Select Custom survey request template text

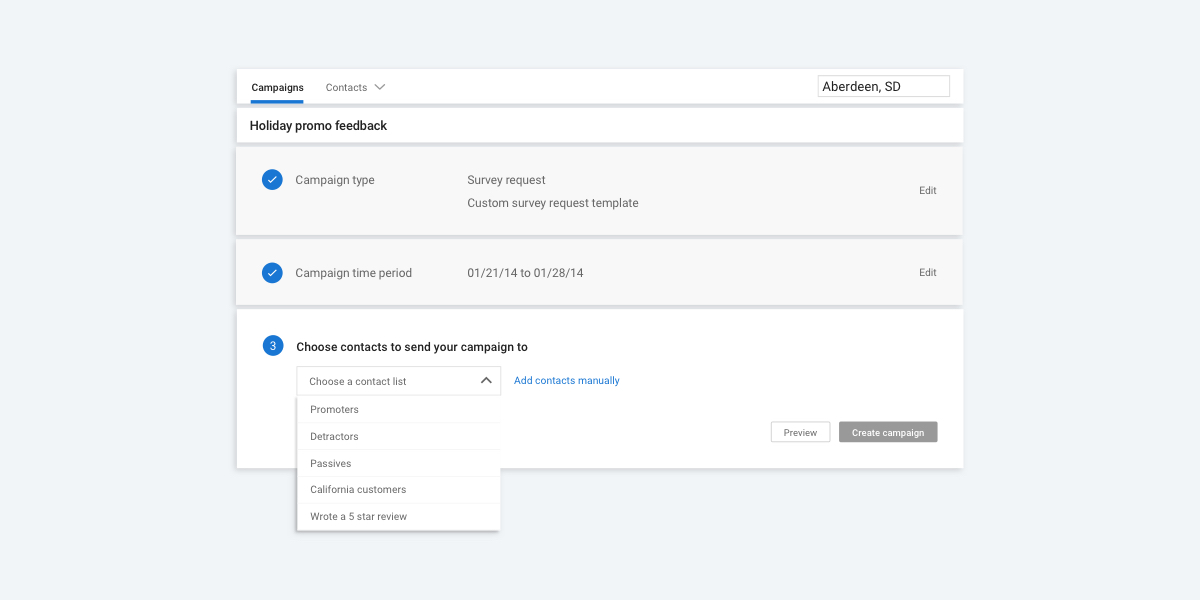(553, 203)
